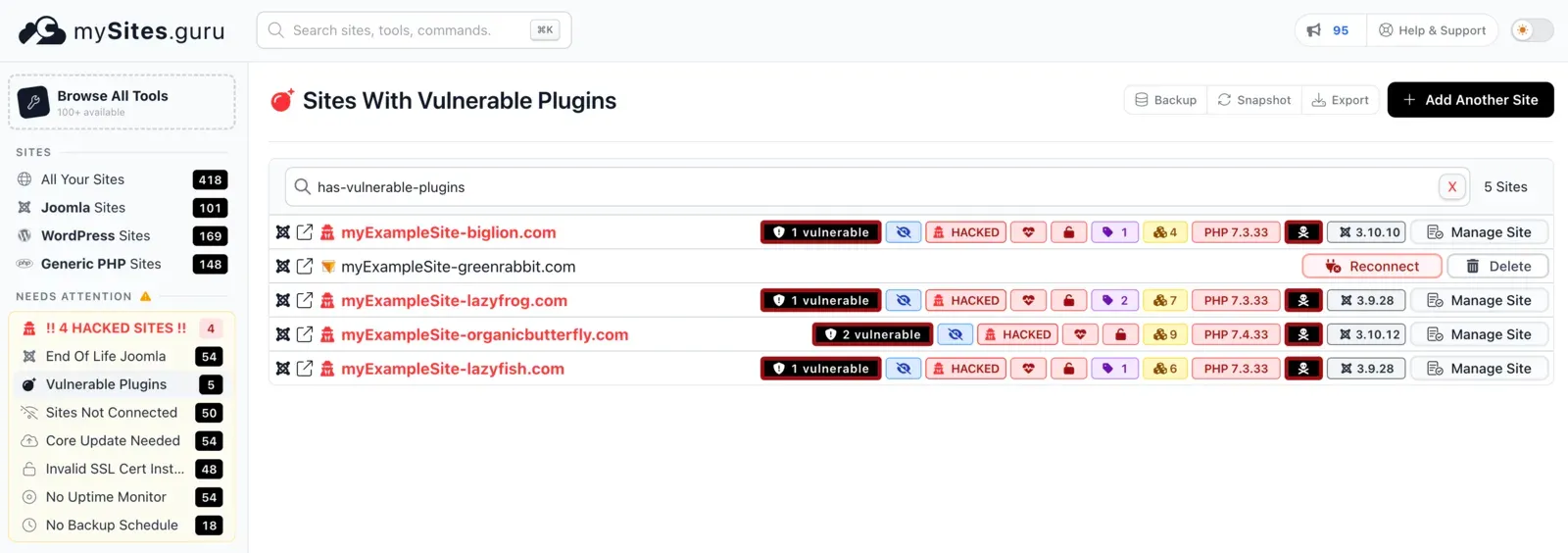Click the crossed-eye icon on lazyfish row

click(903, 369)
